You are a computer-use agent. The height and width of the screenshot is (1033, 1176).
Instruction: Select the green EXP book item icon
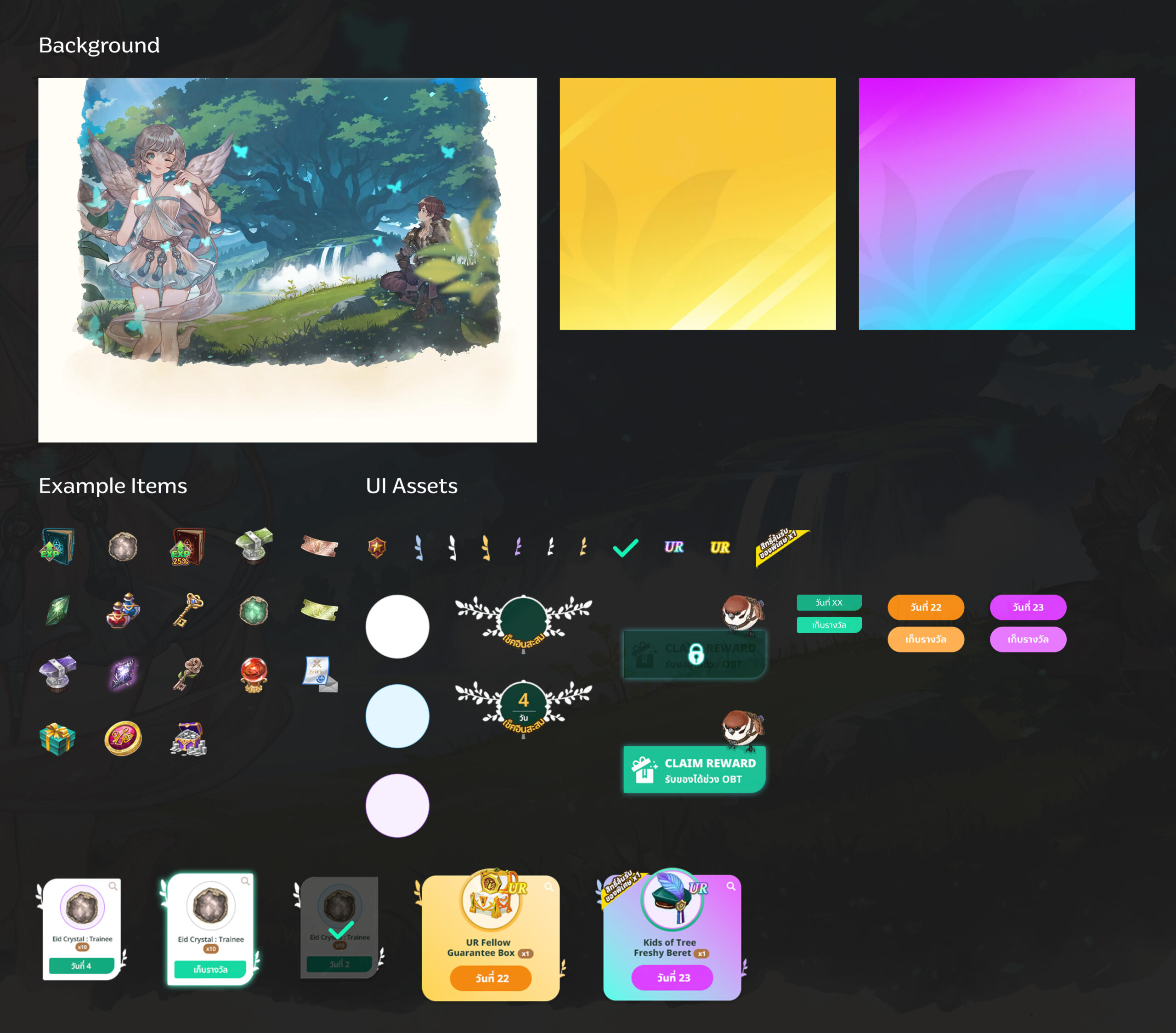[57, 547]
